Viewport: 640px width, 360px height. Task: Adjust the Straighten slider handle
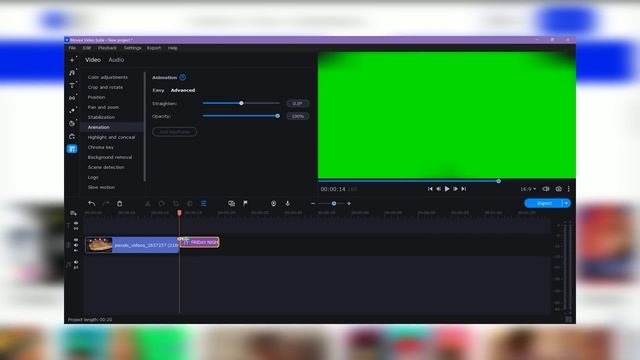[241, 103]
